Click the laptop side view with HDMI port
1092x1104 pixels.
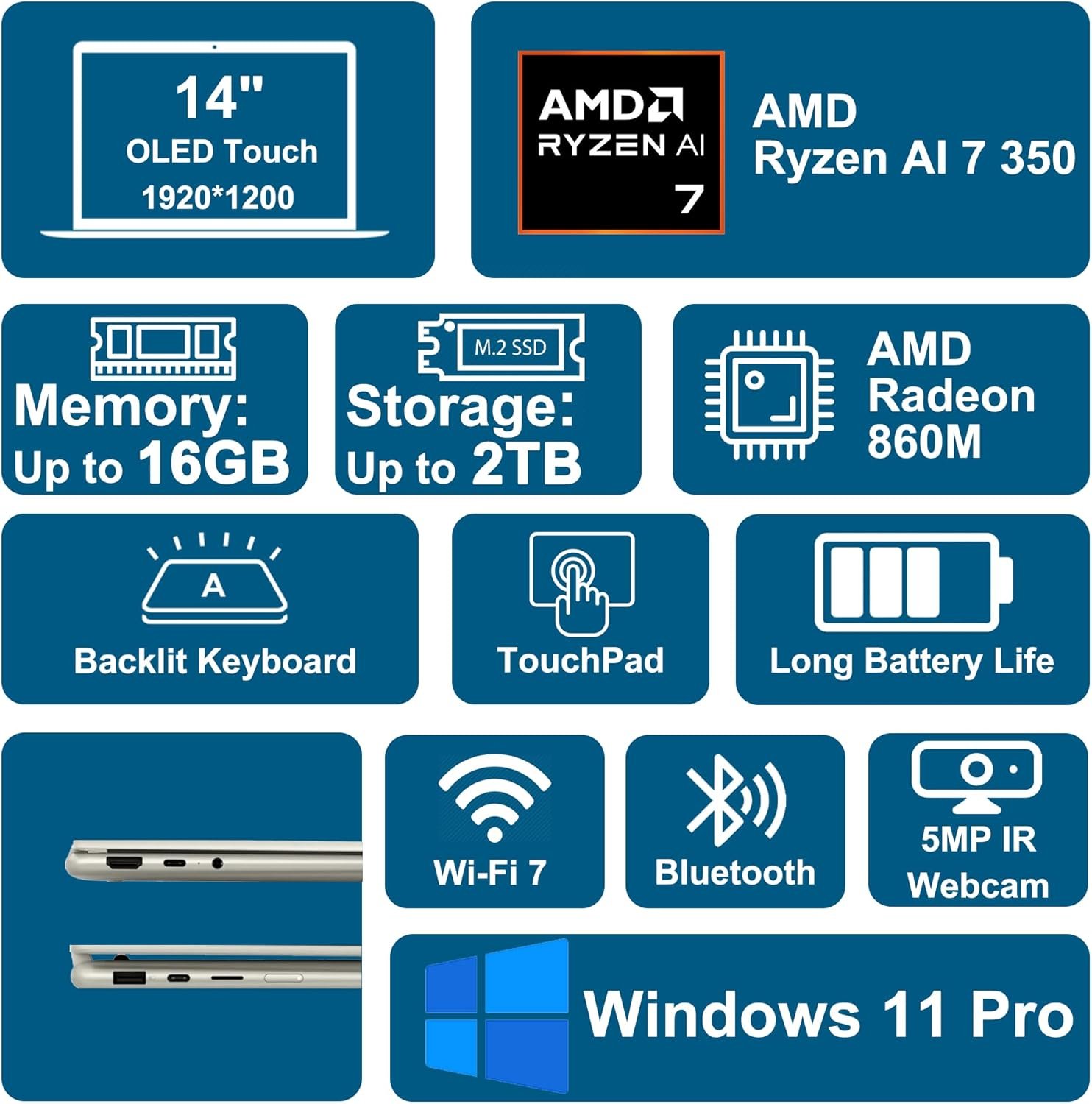coord(213,860)
